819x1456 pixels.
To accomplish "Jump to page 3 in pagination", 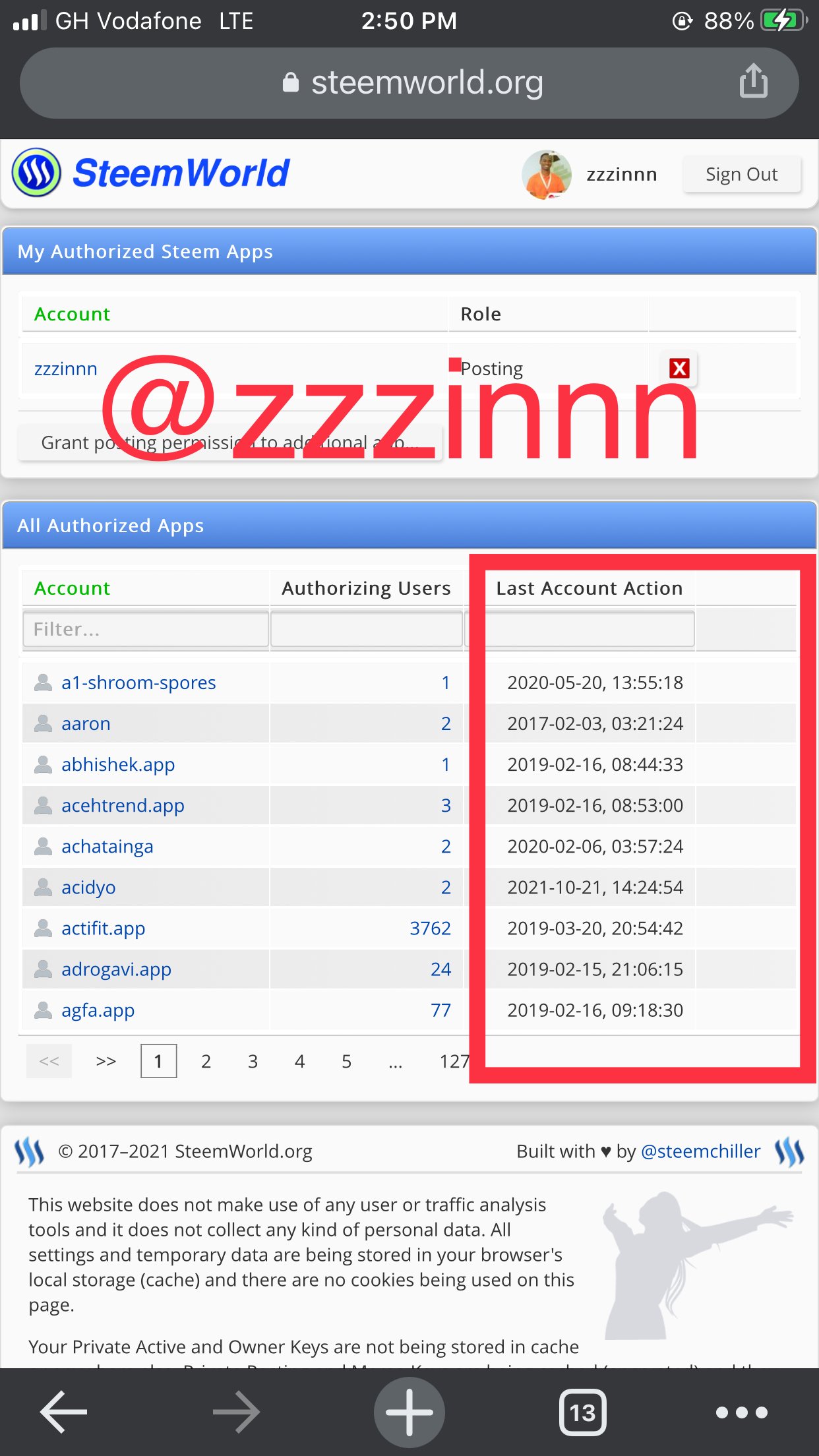I will coord(253,1061).
